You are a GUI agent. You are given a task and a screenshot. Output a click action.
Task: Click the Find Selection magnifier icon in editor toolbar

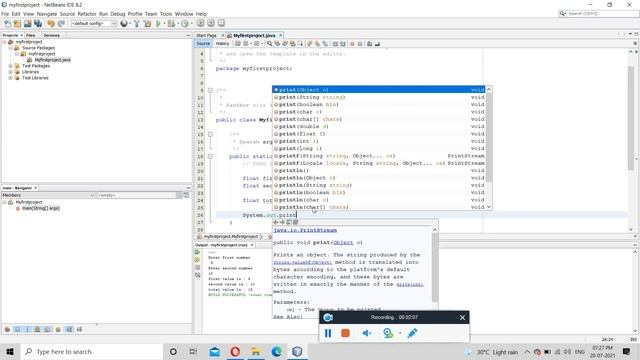point(269,44)
